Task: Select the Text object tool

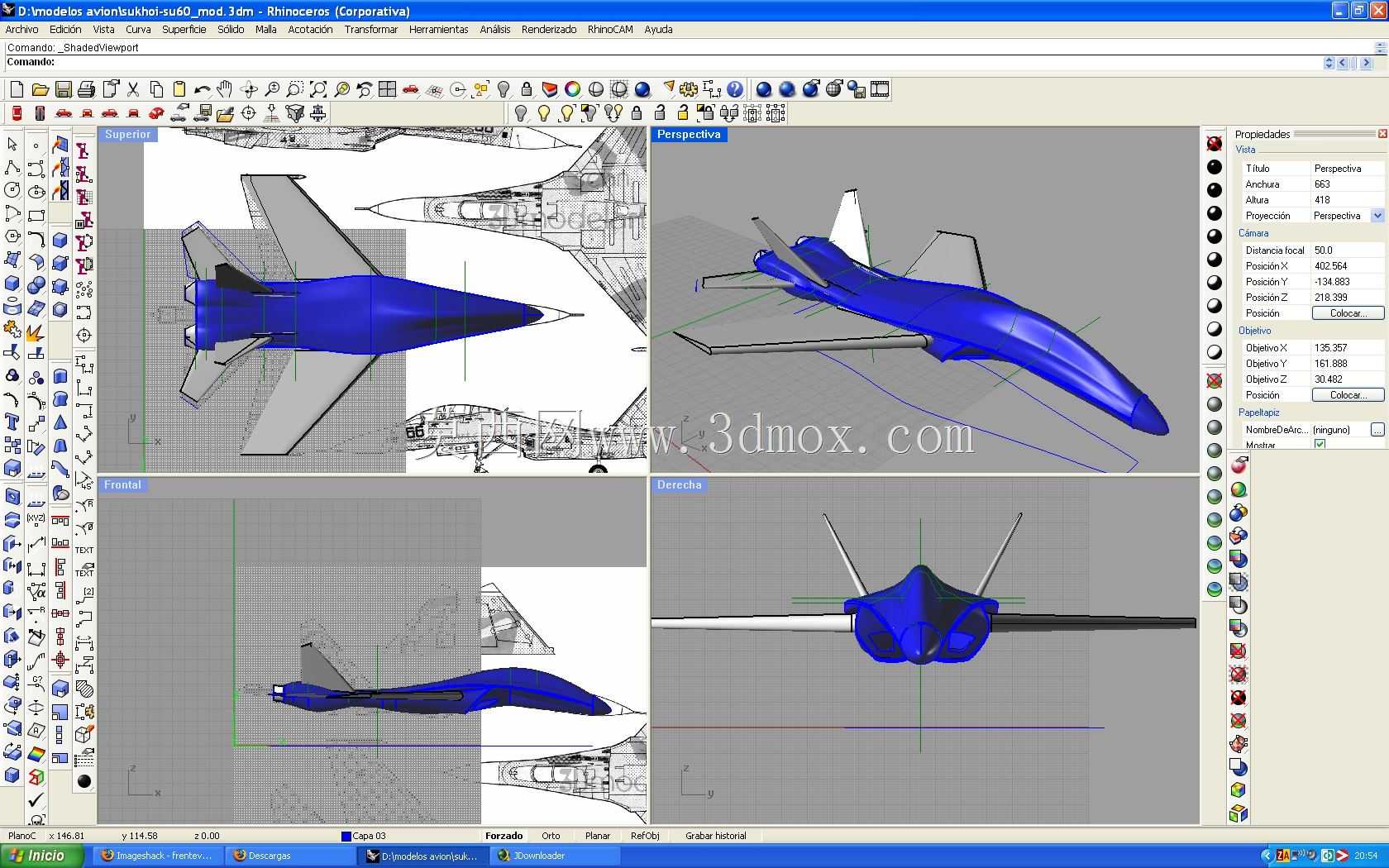Action: [12, 422]
